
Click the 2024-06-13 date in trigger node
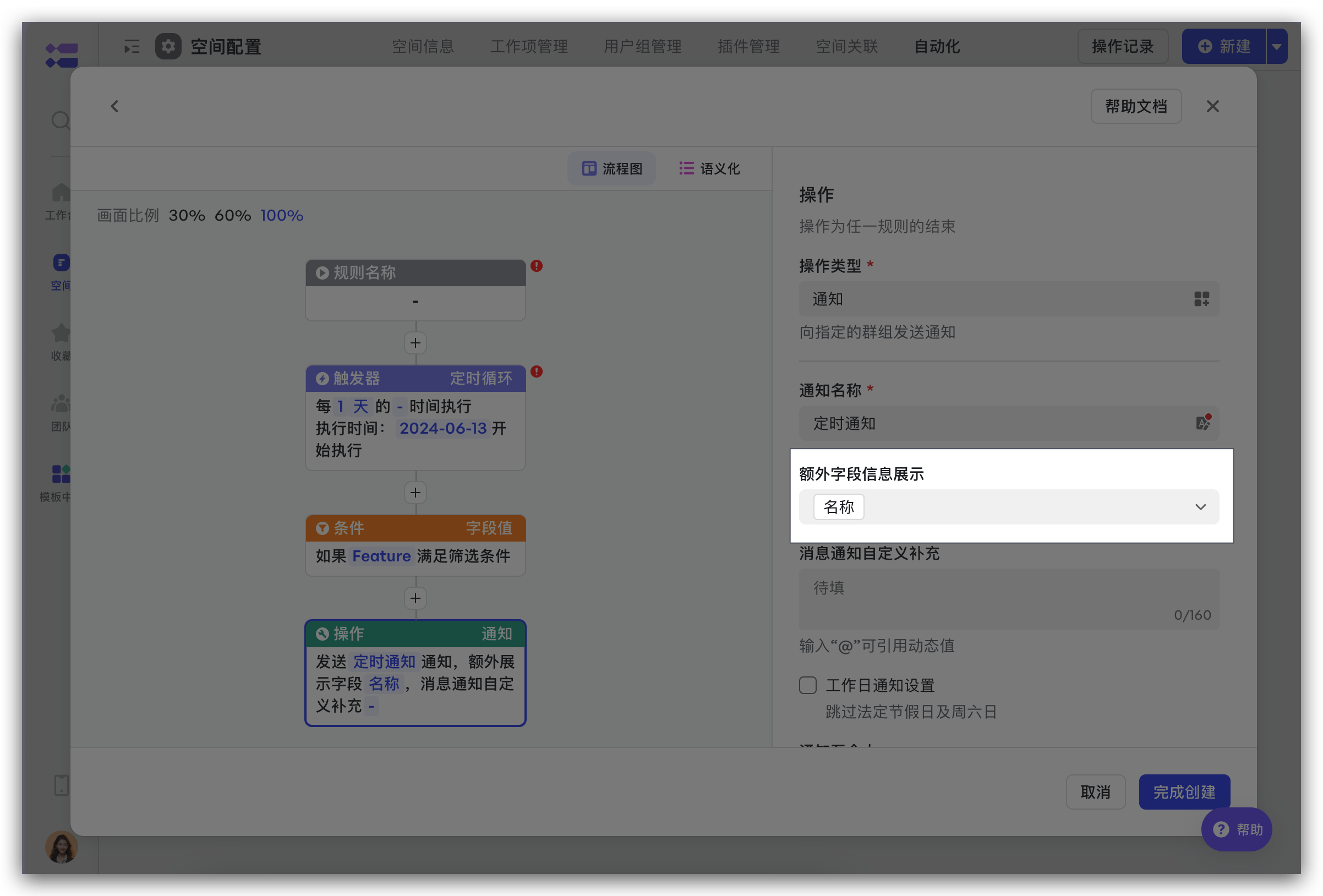pos(443,428)
